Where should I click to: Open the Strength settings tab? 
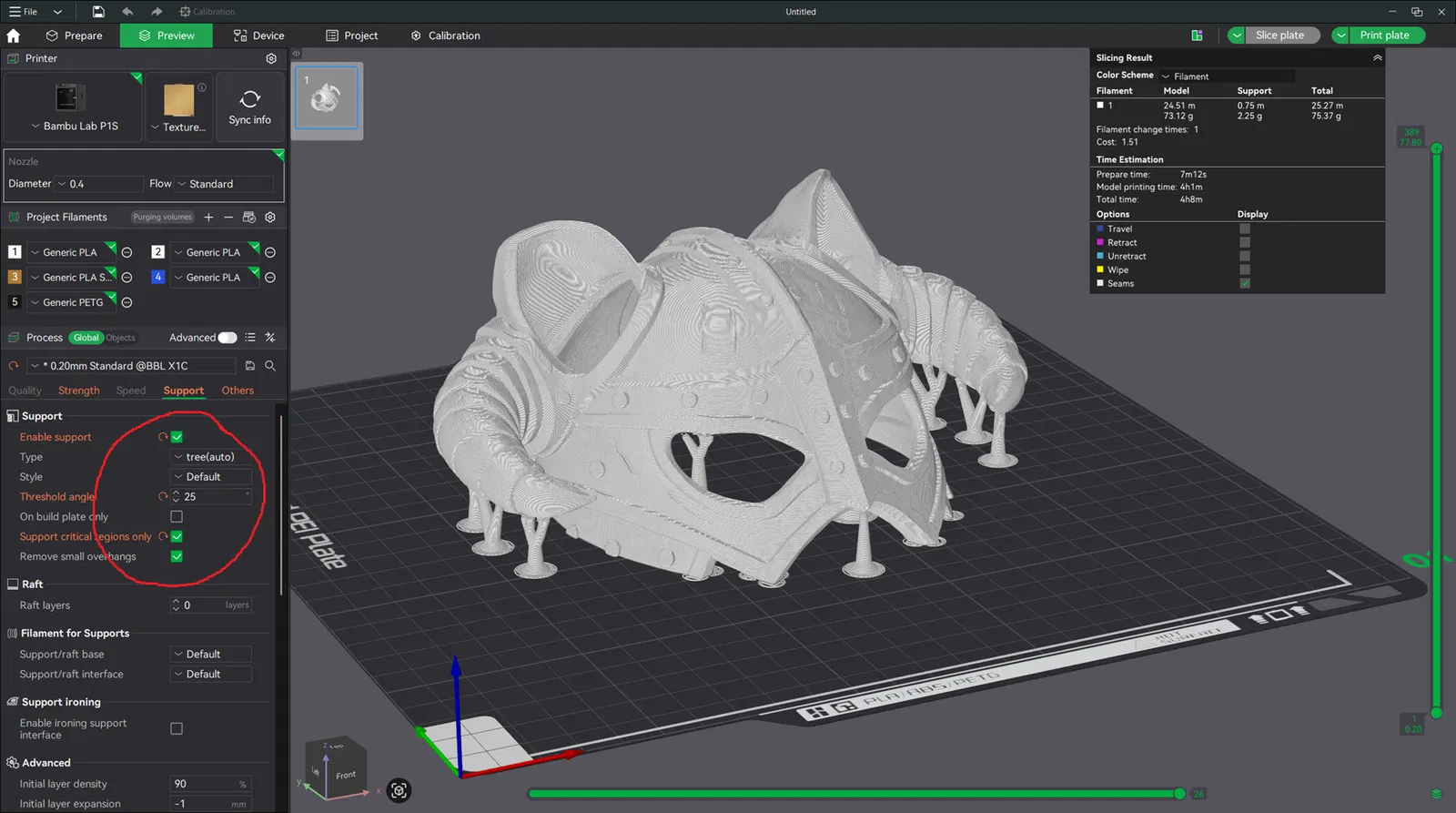[79, 391]
